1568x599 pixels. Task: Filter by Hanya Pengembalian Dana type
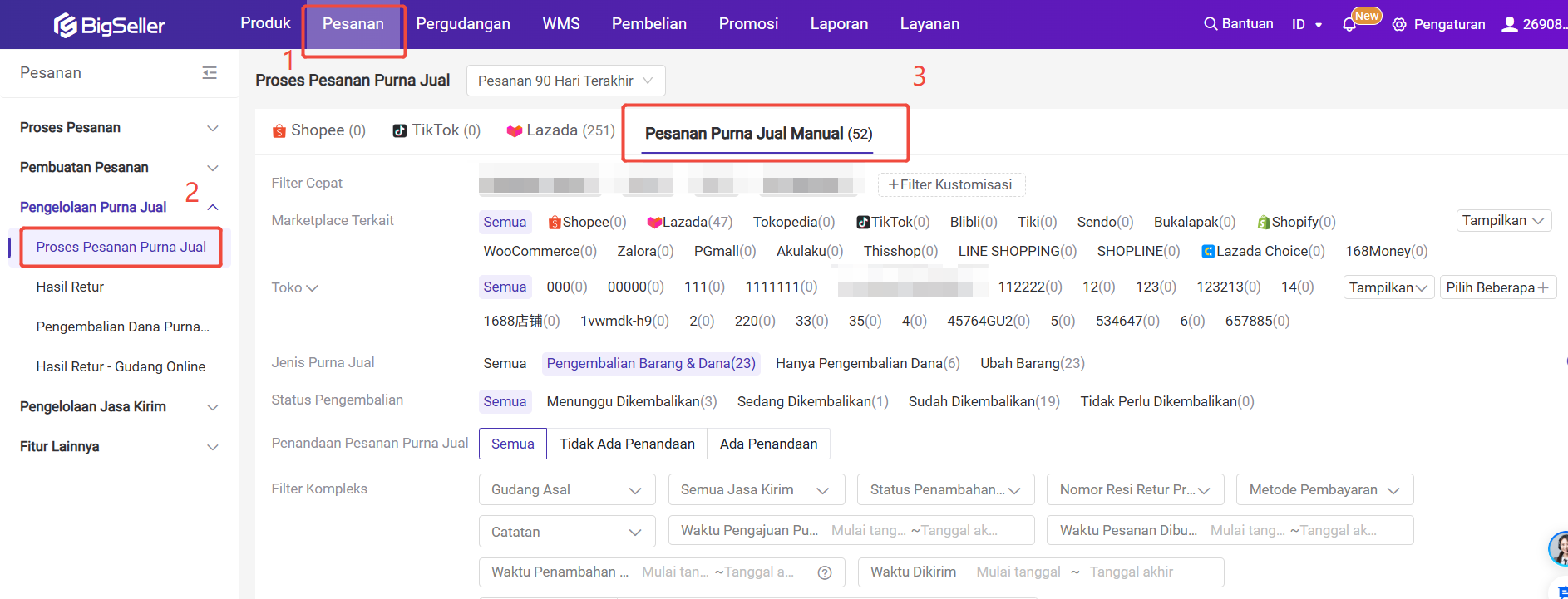point(867,363)
